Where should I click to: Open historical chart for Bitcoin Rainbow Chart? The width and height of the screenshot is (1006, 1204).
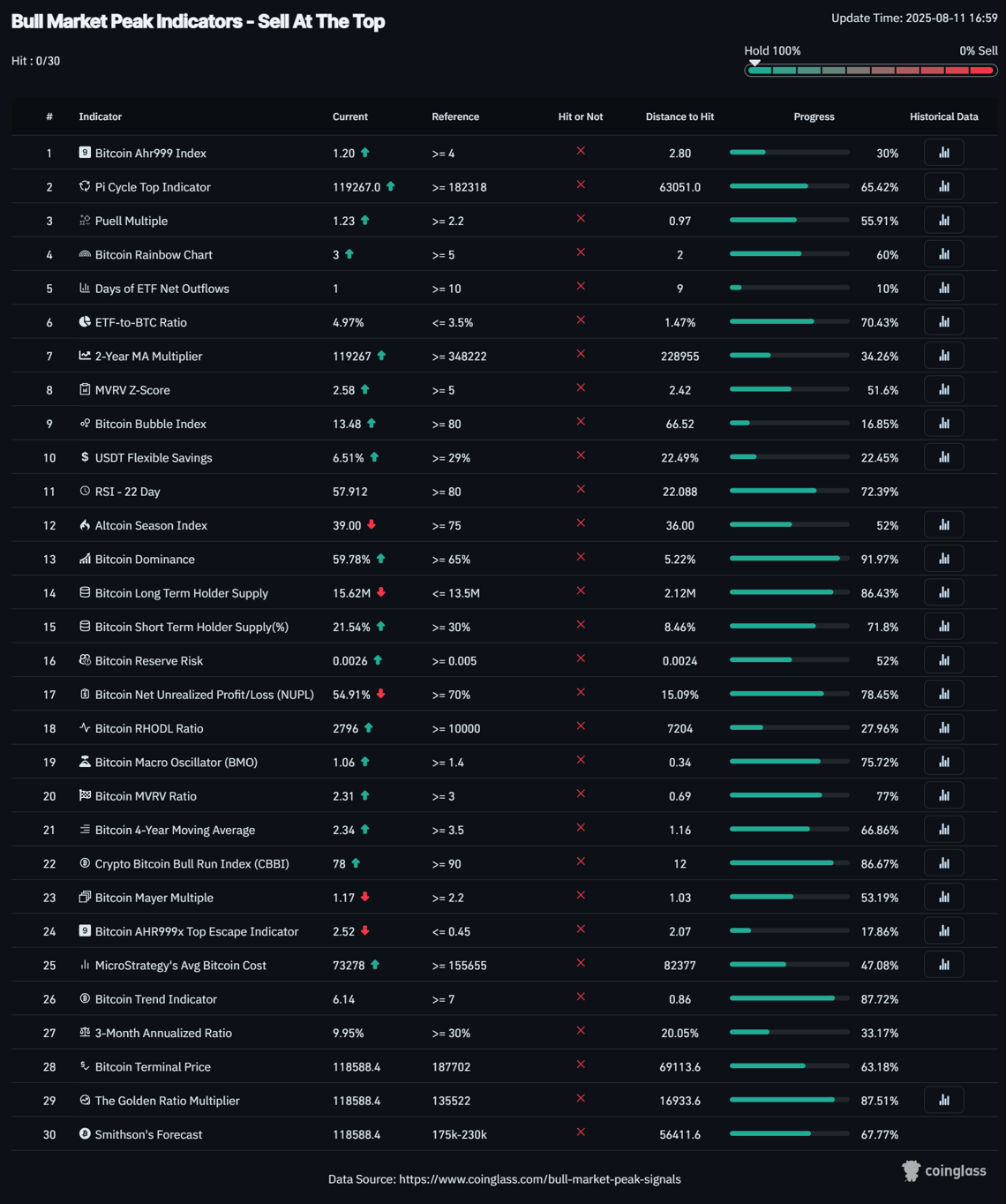click(943, 254)
